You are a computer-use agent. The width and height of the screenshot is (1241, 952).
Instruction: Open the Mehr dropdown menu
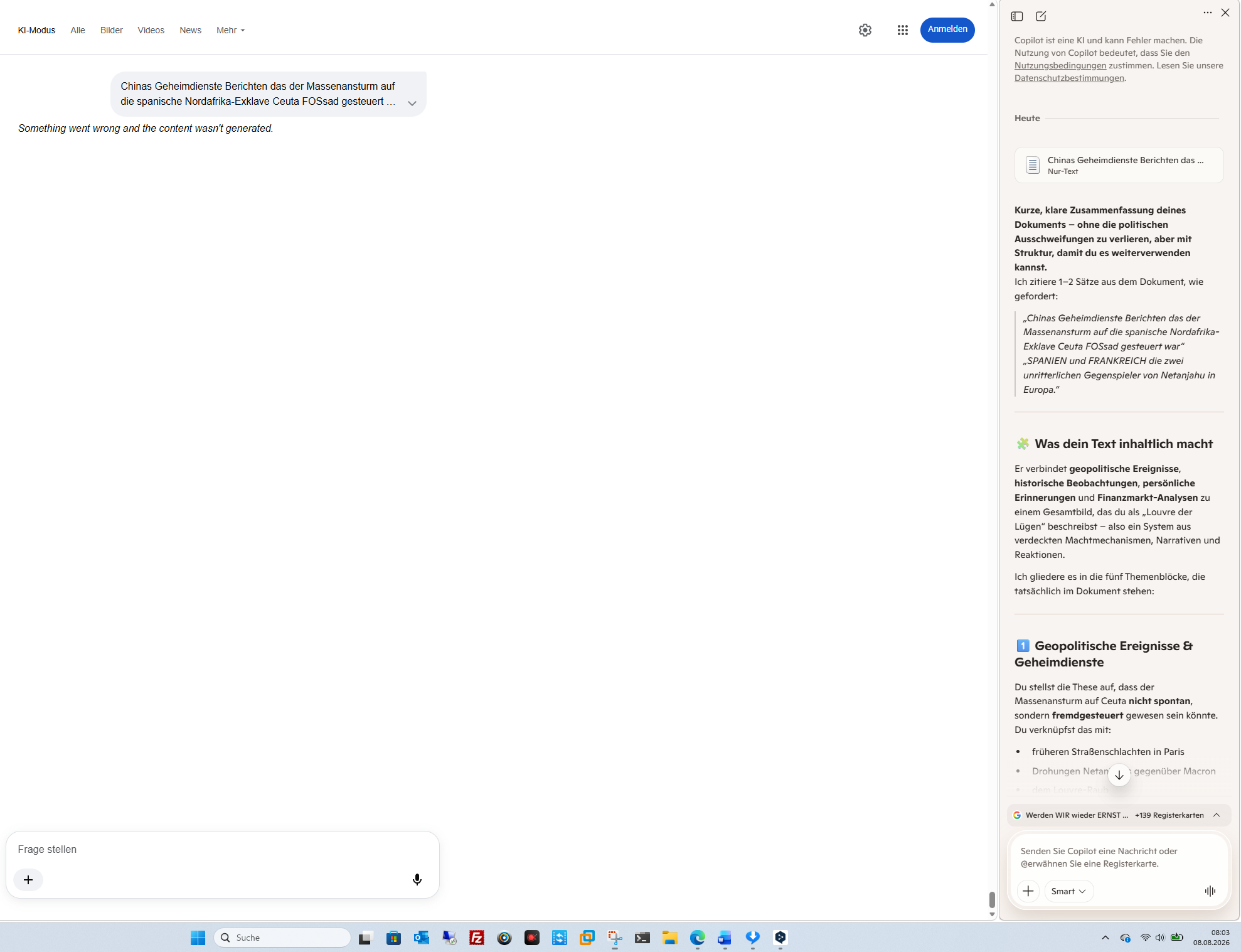tap(230, 30)
